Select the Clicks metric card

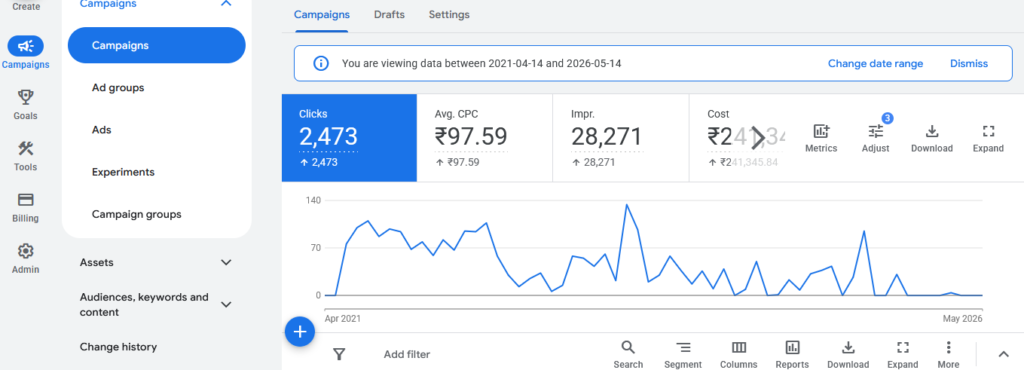[349, 138]
